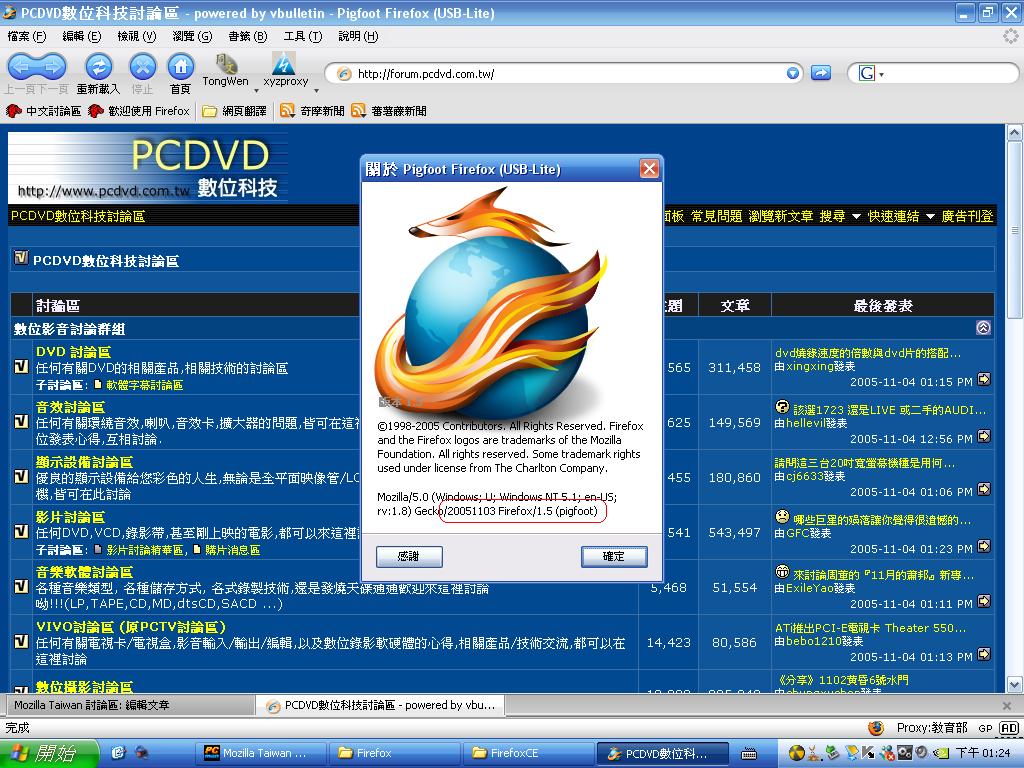The width and height of the screenshot is (1024, 768).
Task: Click the Proxy:教育部 status bar indicator
Action: (x=932, y=728)
